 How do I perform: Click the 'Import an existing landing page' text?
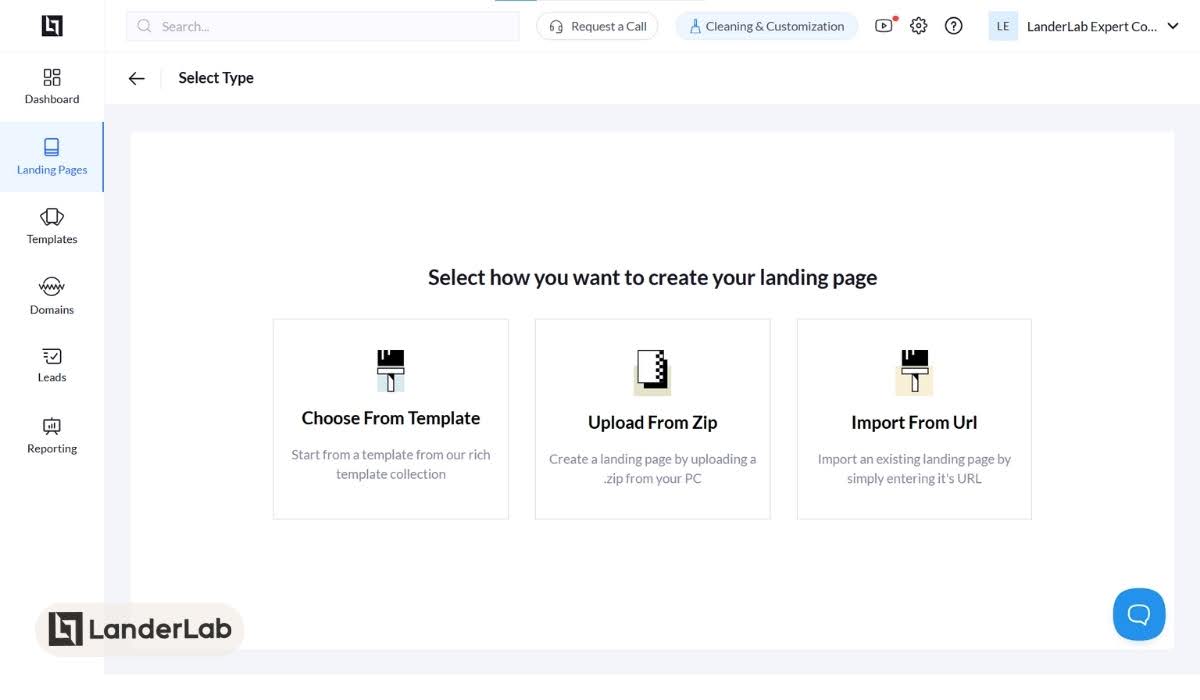pos(914,469)
